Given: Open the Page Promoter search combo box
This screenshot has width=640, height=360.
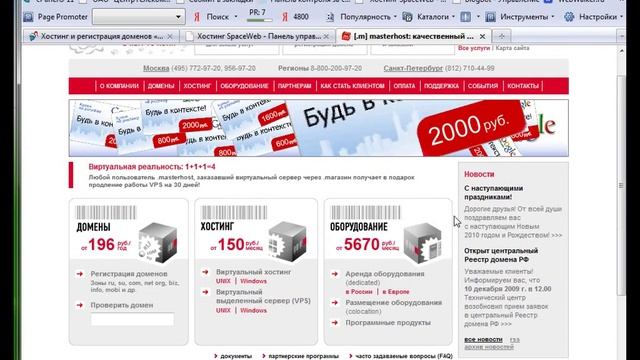Looking at the screenshot, I should pos(139,17).
